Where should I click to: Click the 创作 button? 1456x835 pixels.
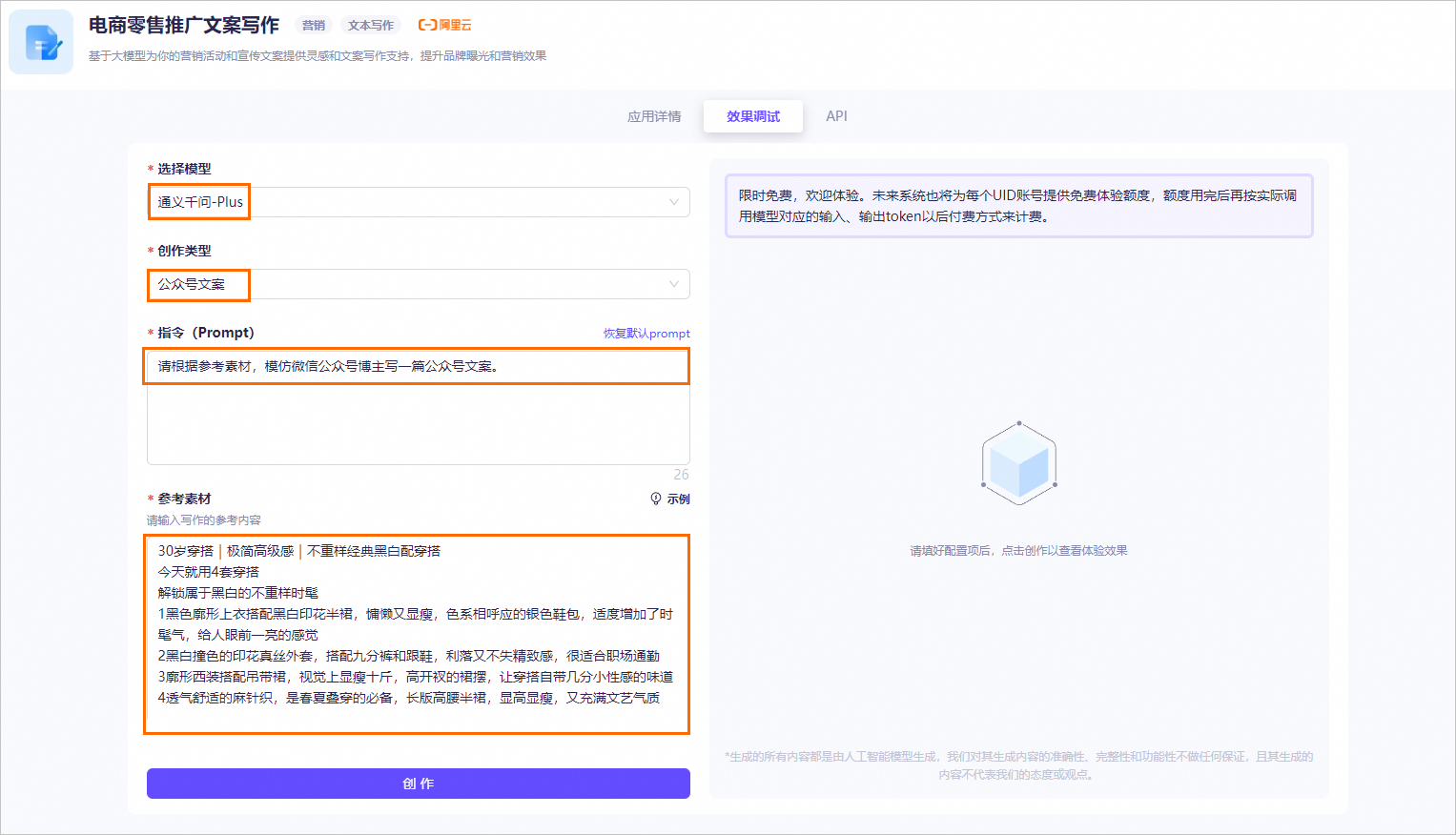(x=419, y=784)
